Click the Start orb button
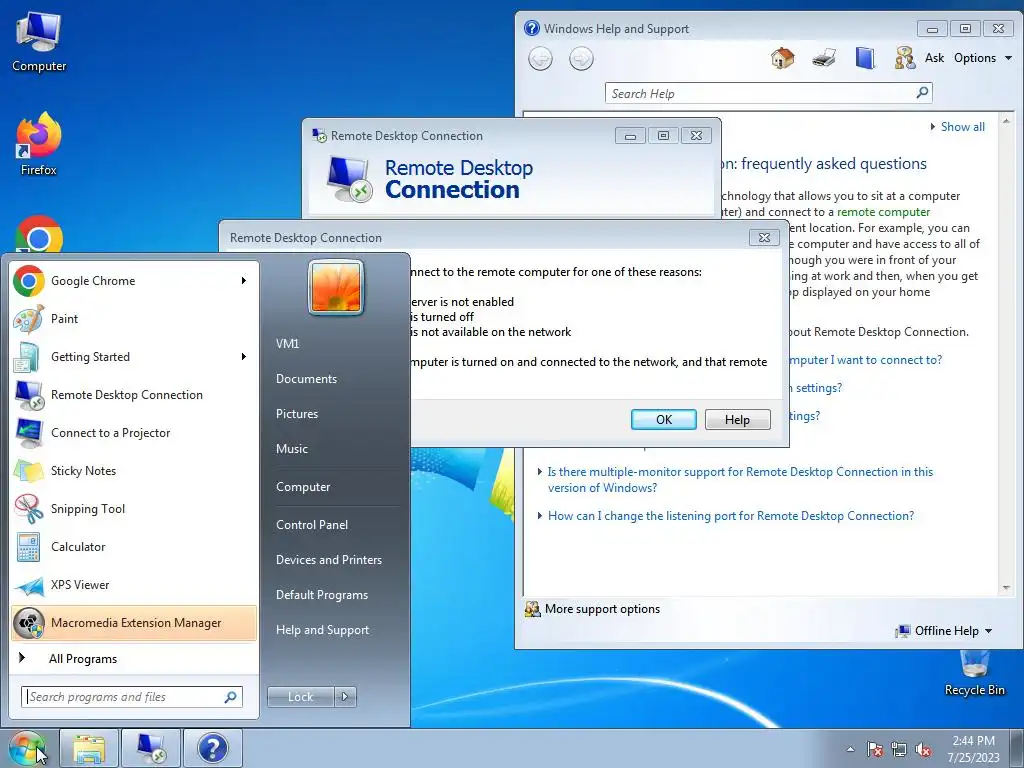Viewport: 1024px width, 768px height. (27, 748)
